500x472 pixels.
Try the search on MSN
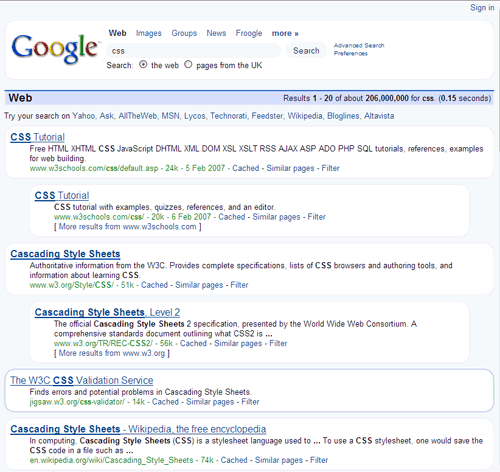170,116
